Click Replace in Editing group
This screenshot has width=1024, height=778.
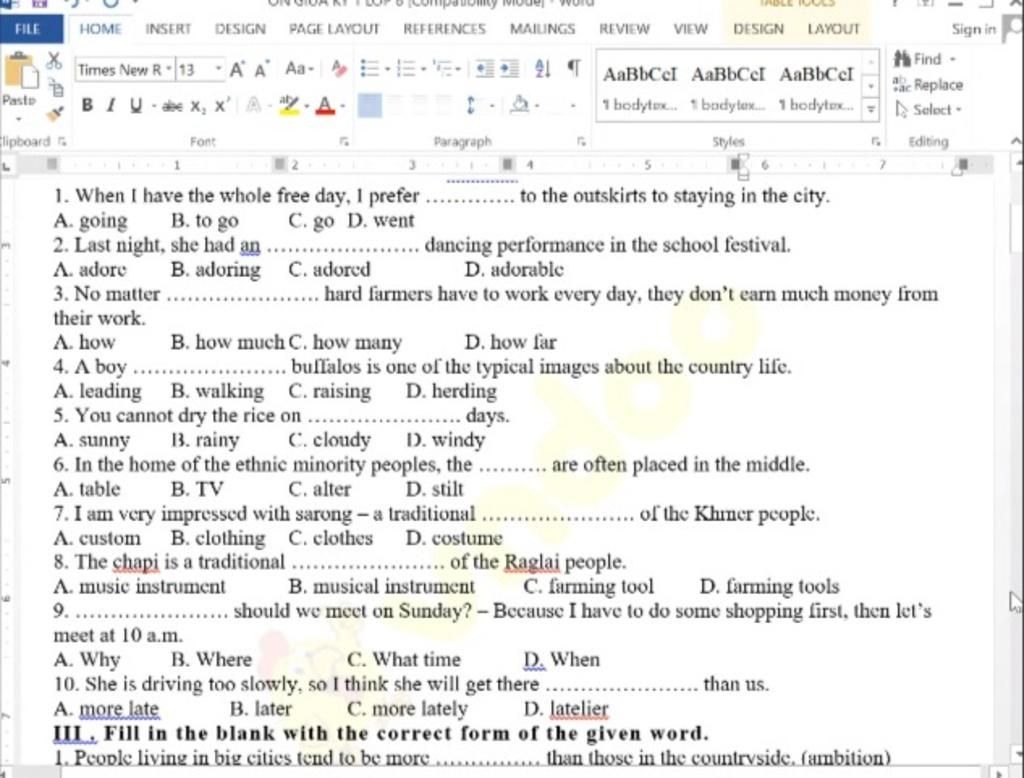point(928,85)
